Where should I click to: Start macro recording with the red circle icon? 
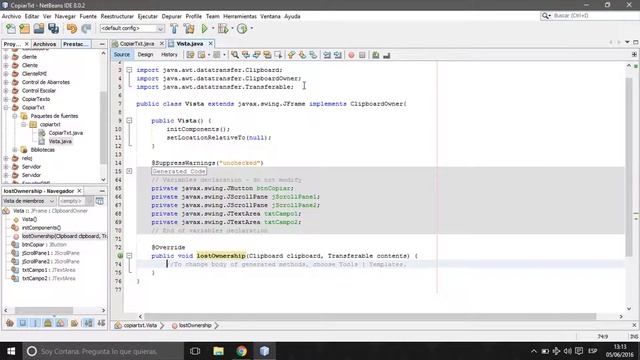pyautogui.click(x=351, y=55)
